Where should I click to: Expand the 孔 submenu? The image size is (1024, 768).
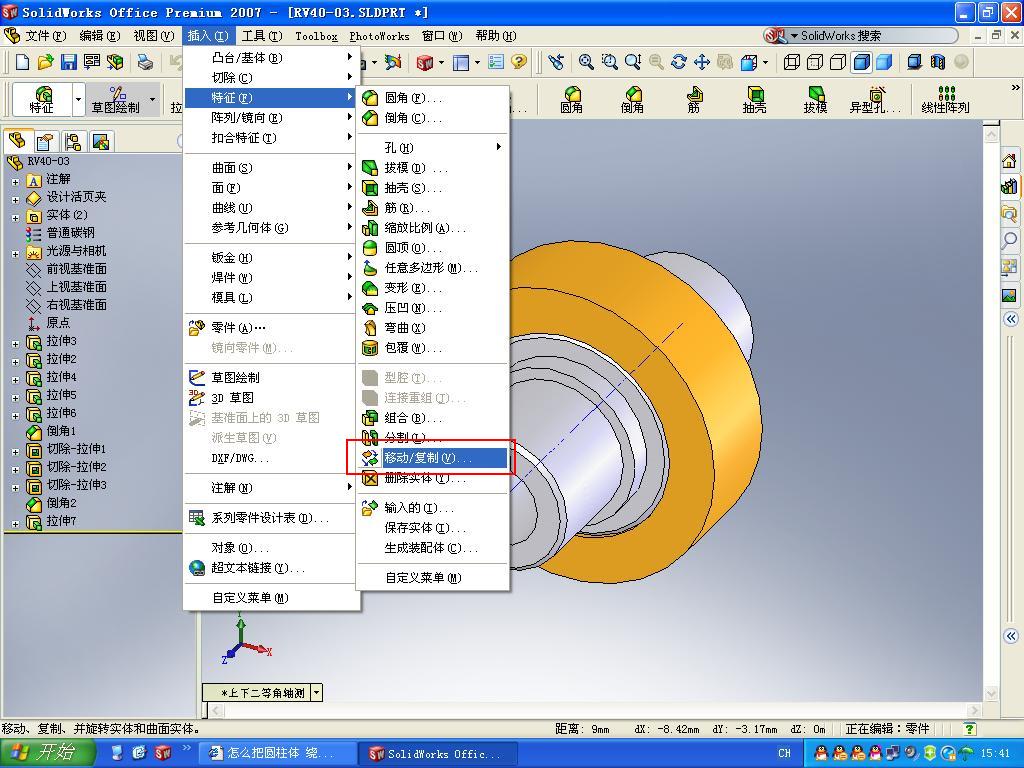(433, 148)
